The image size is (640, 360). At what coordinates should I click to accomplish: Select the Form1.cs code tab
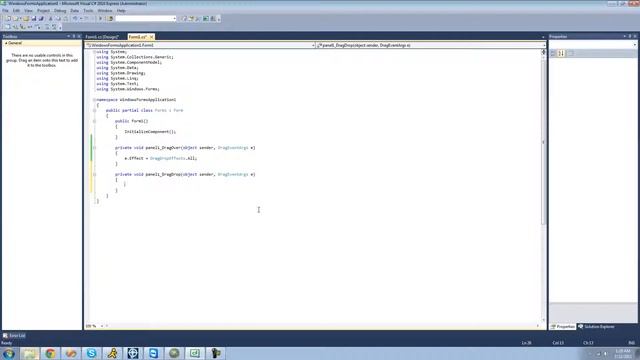pyautogui.click(x=138, y=37)
